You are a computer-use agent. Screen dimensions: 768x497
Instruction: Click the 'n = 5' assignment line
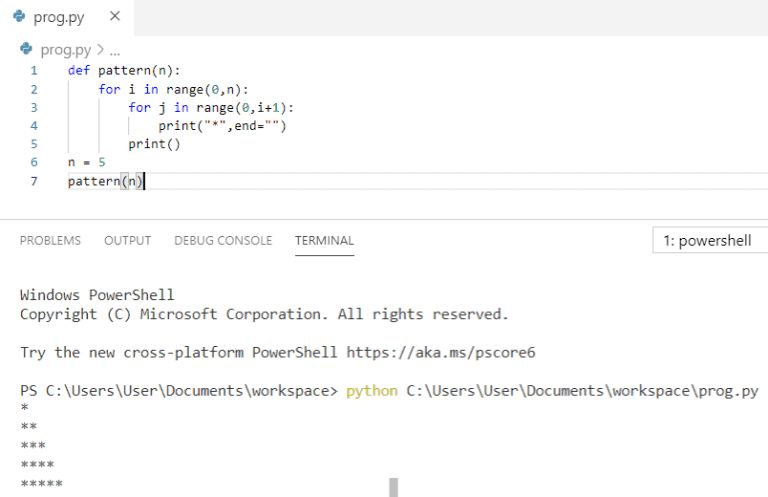tap(87, 162)
